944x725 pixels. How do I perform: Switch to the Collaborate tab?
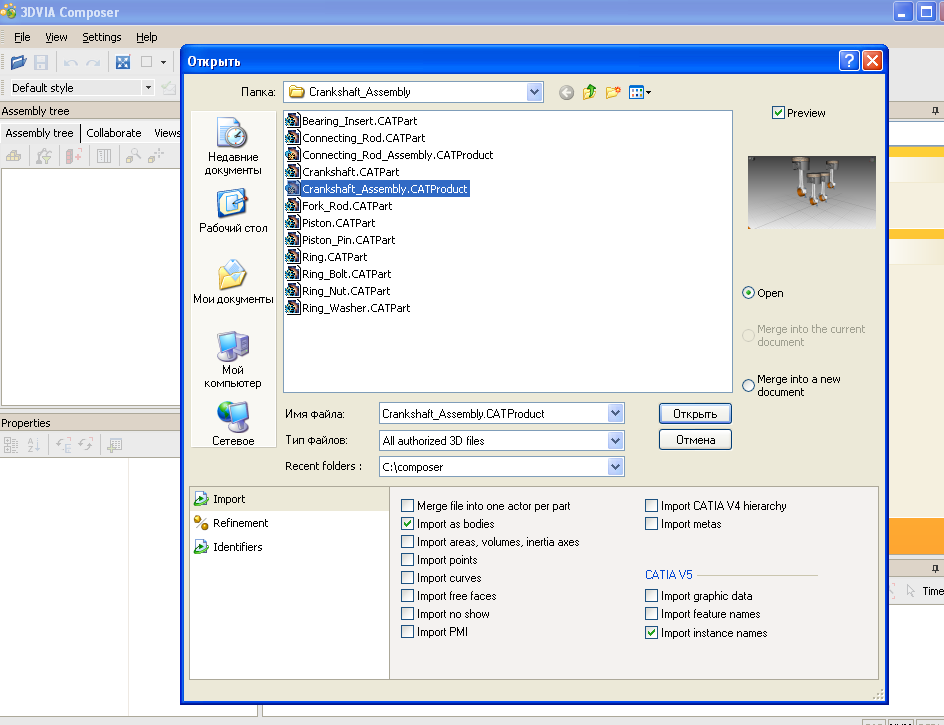click(114, 133)
